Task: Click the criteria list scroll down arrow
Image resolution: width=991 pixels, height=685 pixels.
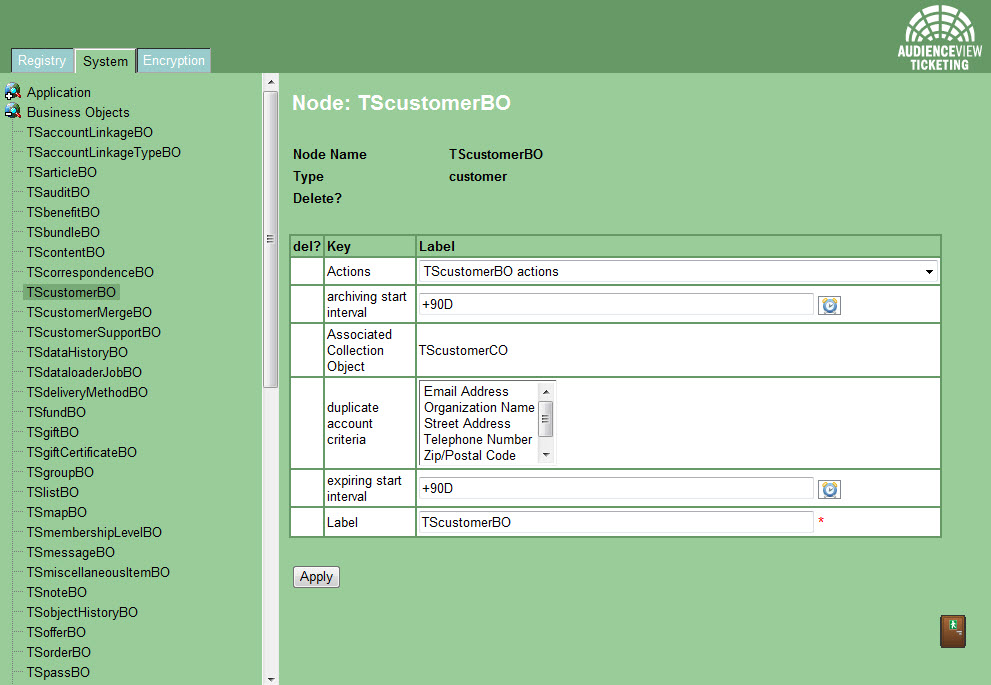Action: pyautogui.click(x=546, y=455)
